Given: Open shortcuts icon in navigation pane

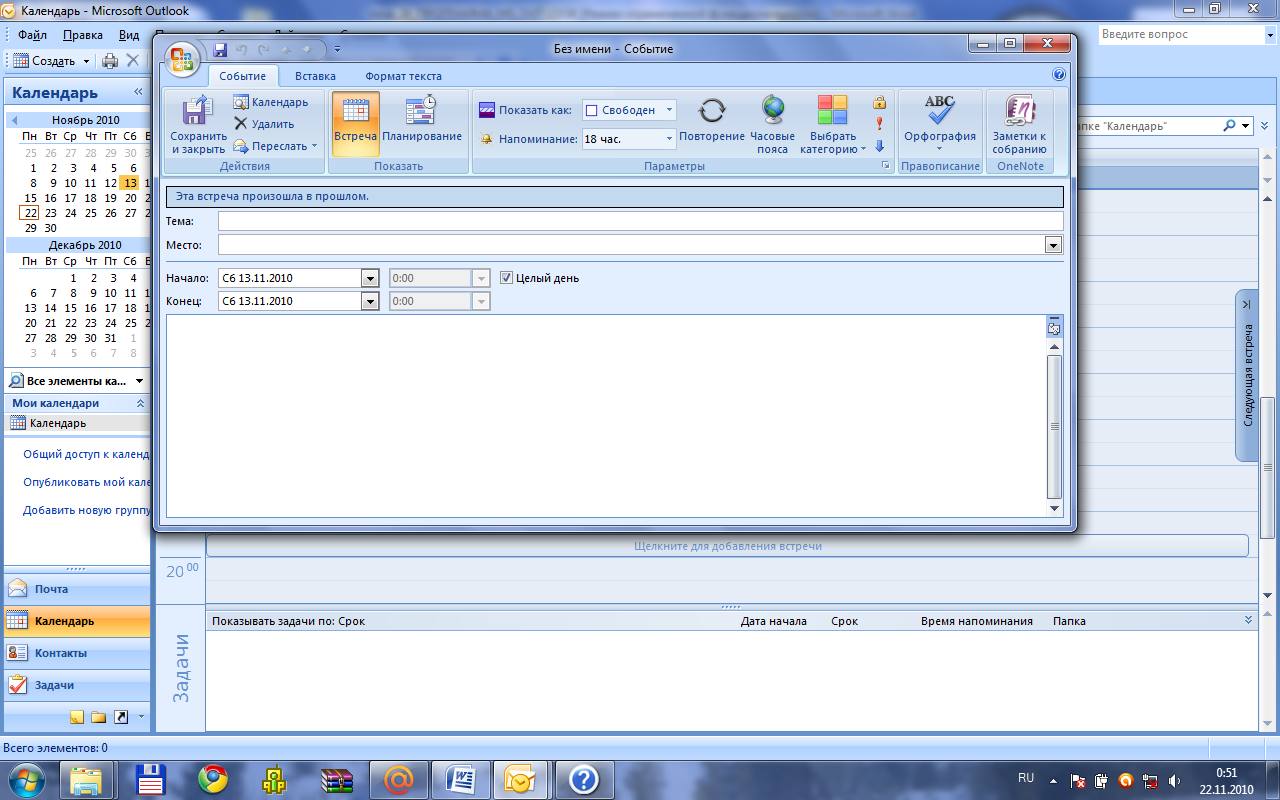Looking at the screenshot, I should (x=121, y=717).
